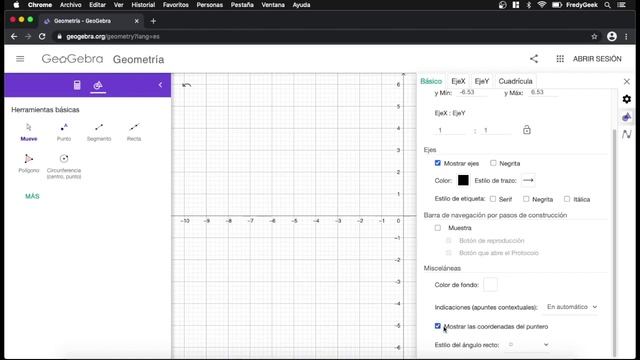Bookmark this page with the star
640x360 pixels.
594,36
